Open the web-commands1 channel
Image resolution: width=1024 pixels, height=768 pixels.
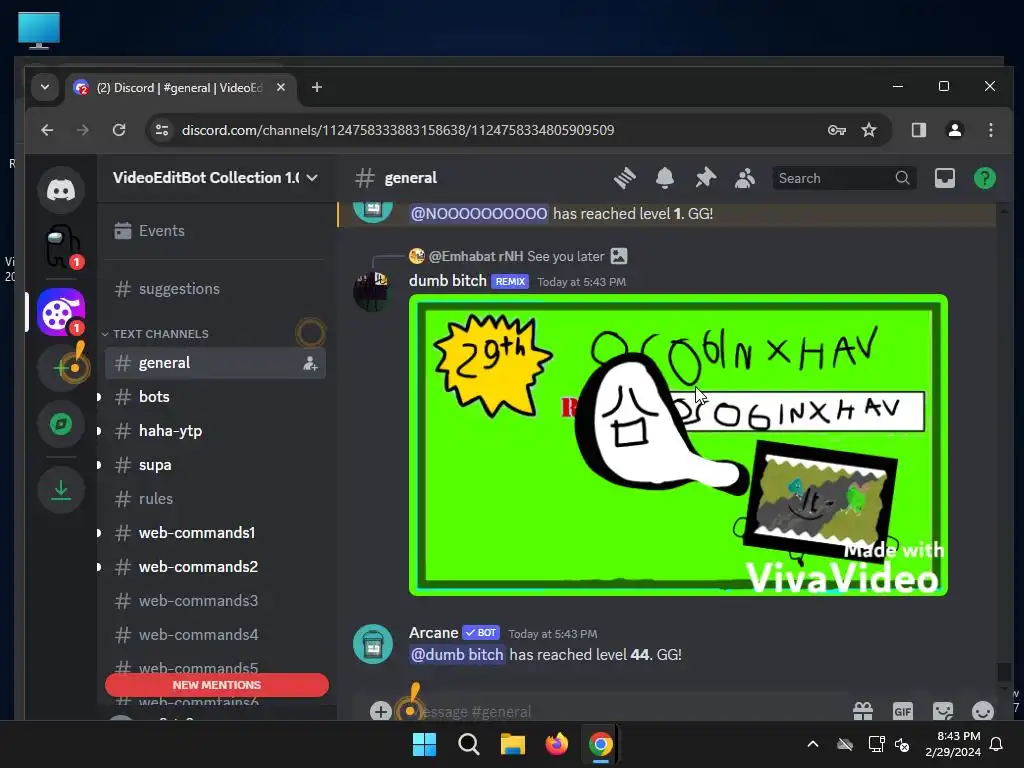click(x=216, y=533)
